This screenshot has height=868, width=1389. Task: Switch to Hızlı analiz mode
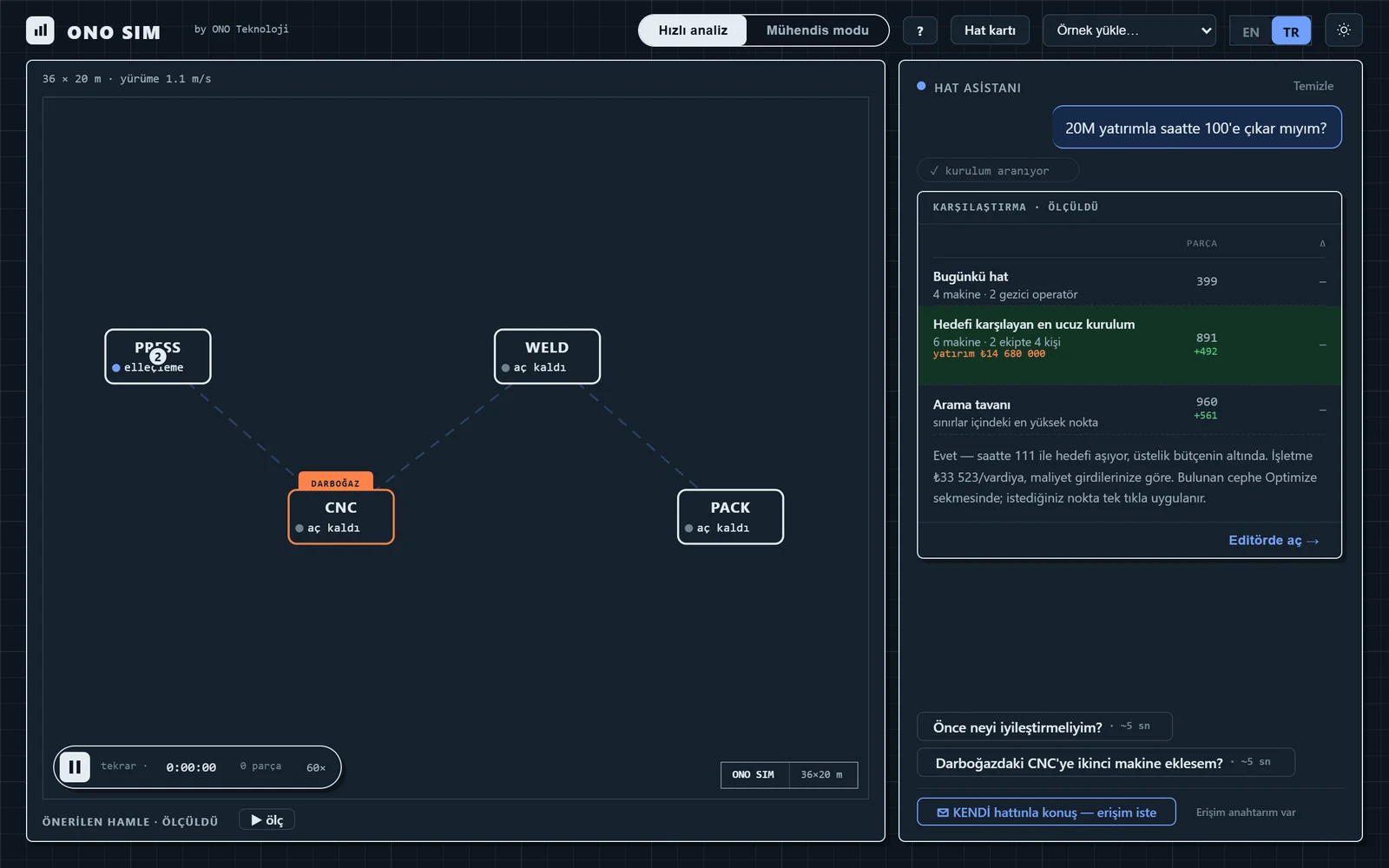[x=693, y=30]
